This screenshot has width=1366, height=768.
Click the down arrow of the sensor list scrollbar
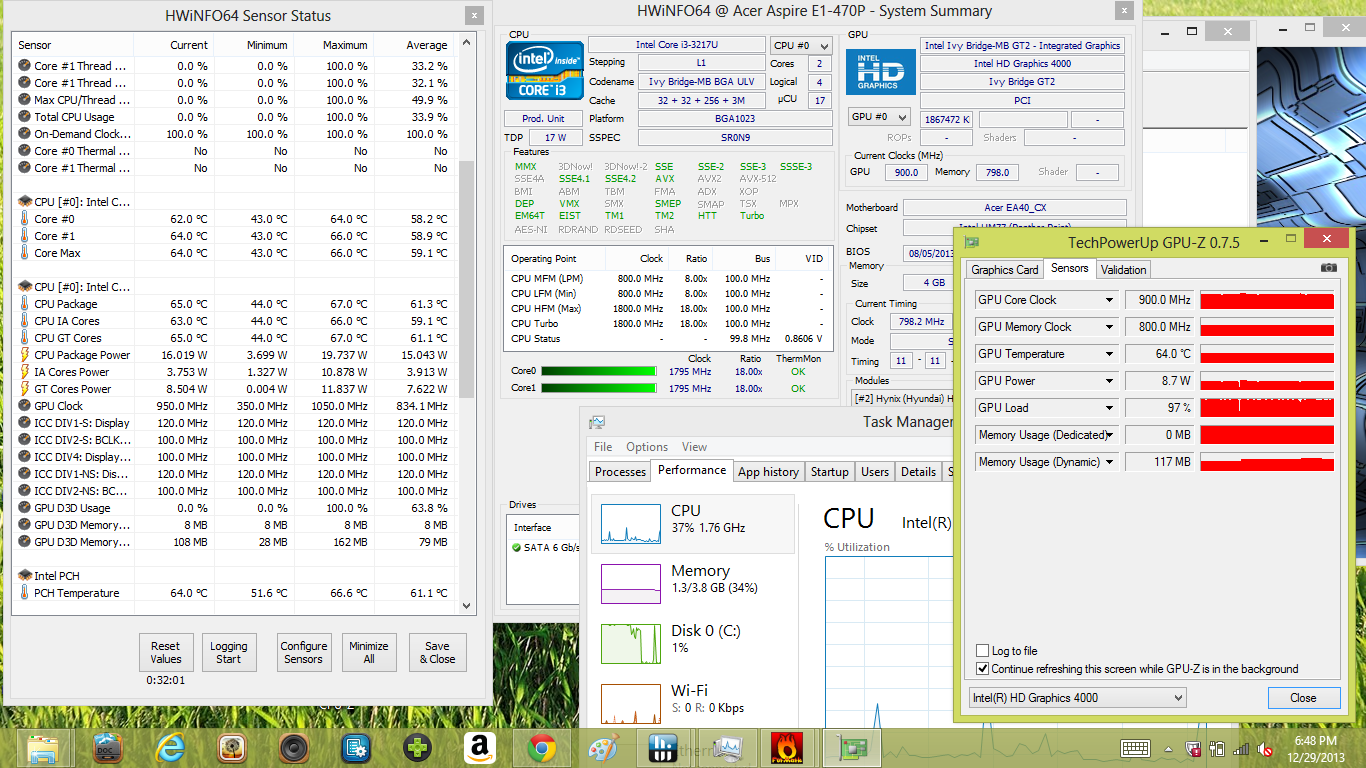[x=467, y=606]
